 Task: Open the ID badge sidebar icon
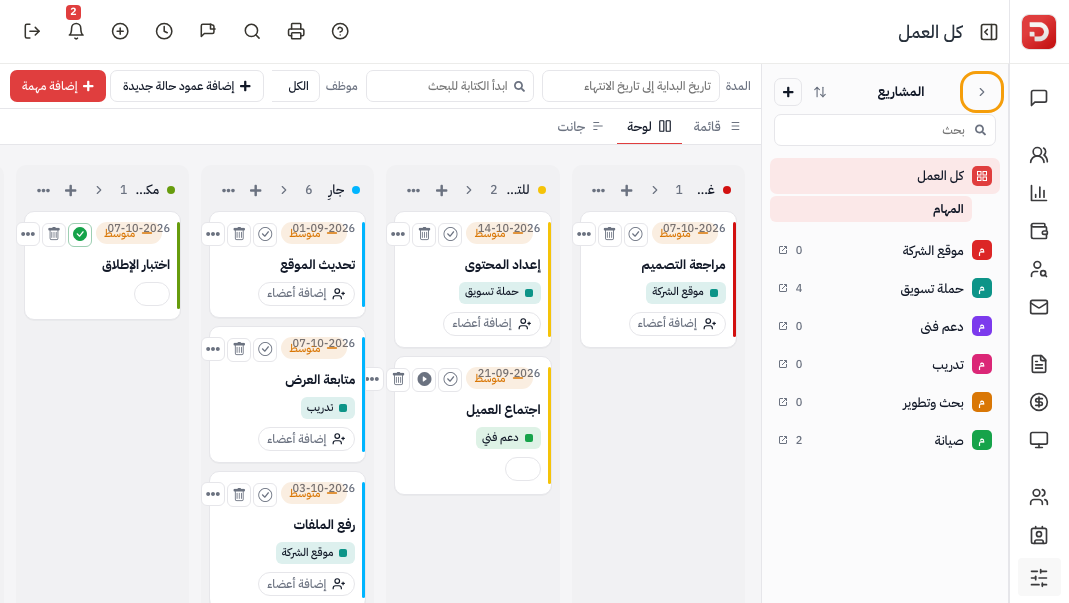click(1038, 535)
